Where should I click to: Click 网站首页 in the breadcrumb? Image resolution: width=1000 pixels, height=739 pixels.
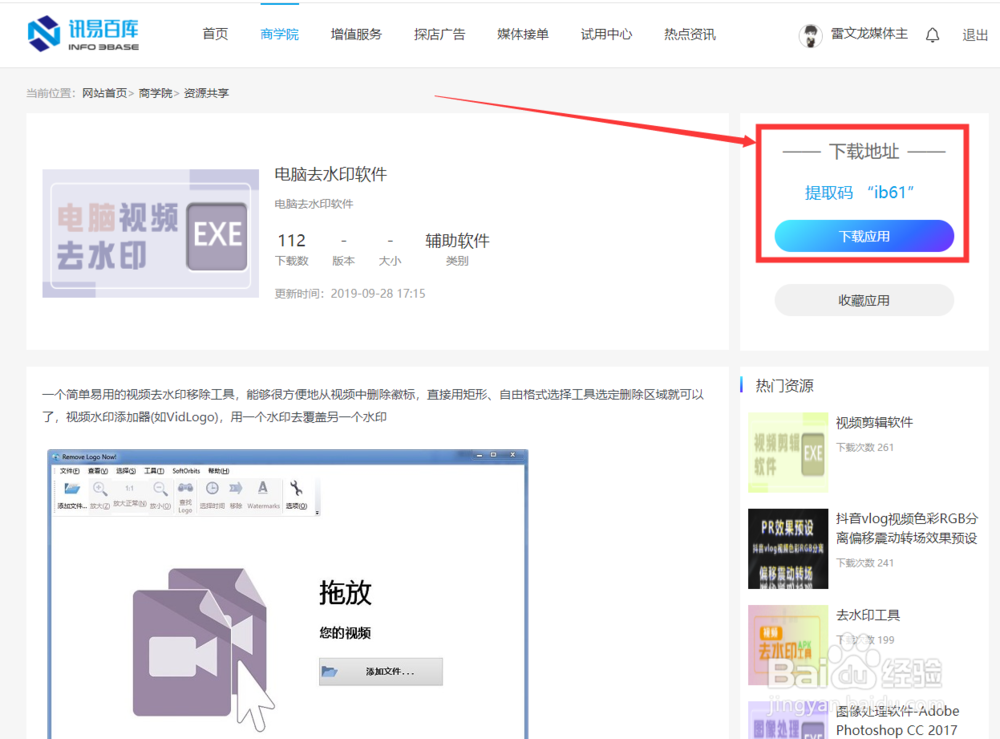tap(105, 93)
